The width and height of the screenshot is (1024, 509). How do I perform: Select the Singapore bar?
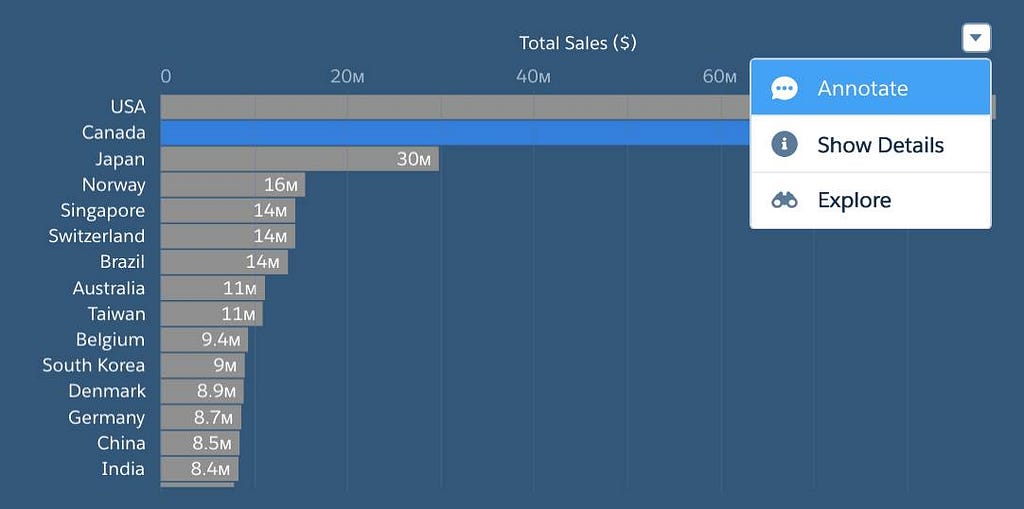(228, 210)
